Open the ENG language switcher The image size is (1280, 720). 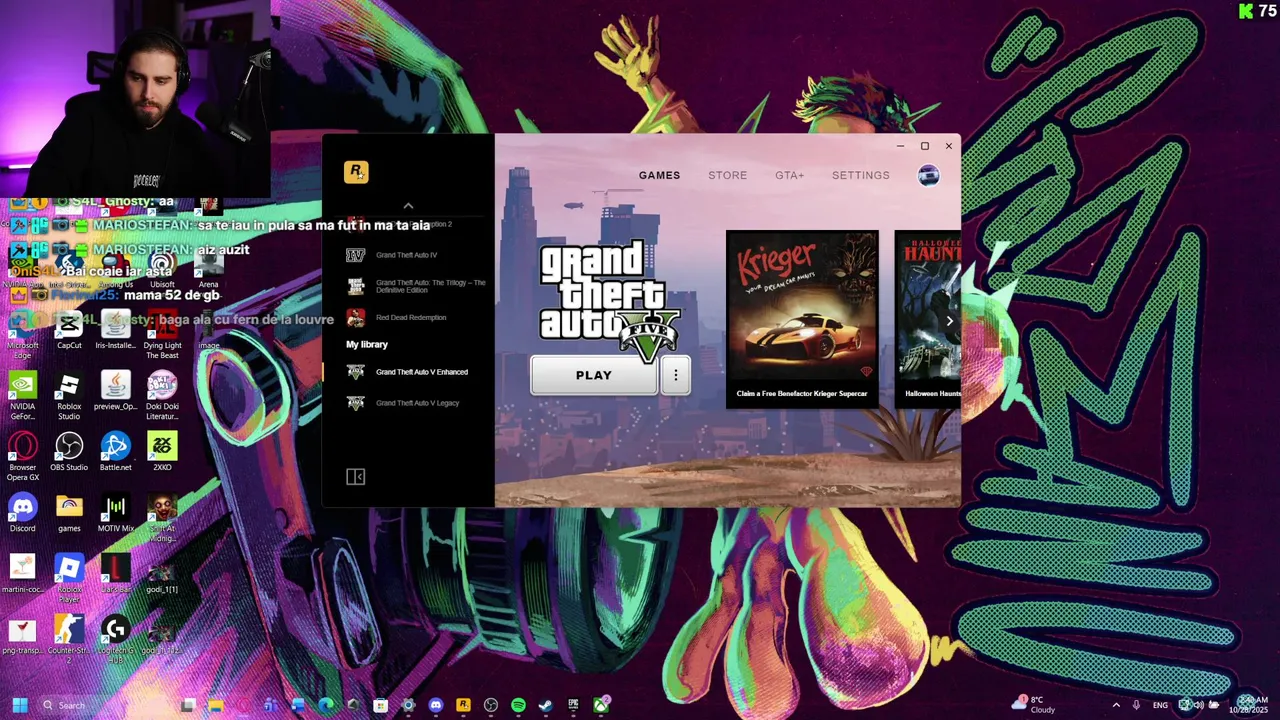click(1160, 705)
